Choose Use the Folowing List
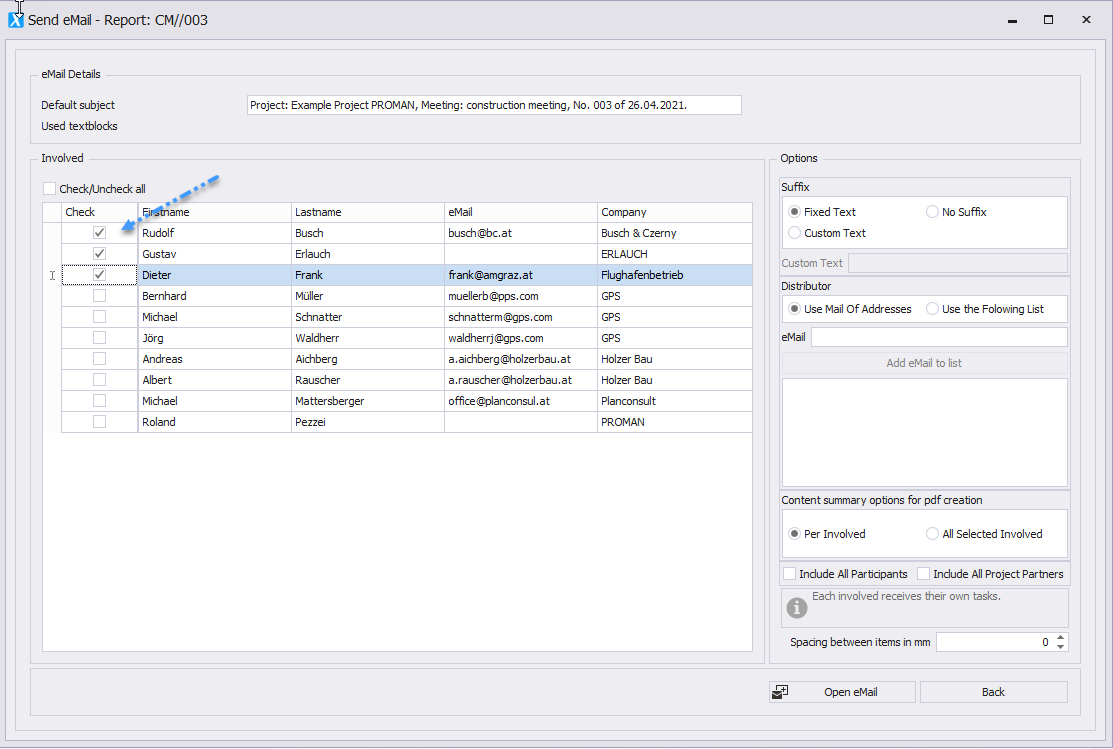The height and width of the screenshot is (749, 1113). (932, 309)
